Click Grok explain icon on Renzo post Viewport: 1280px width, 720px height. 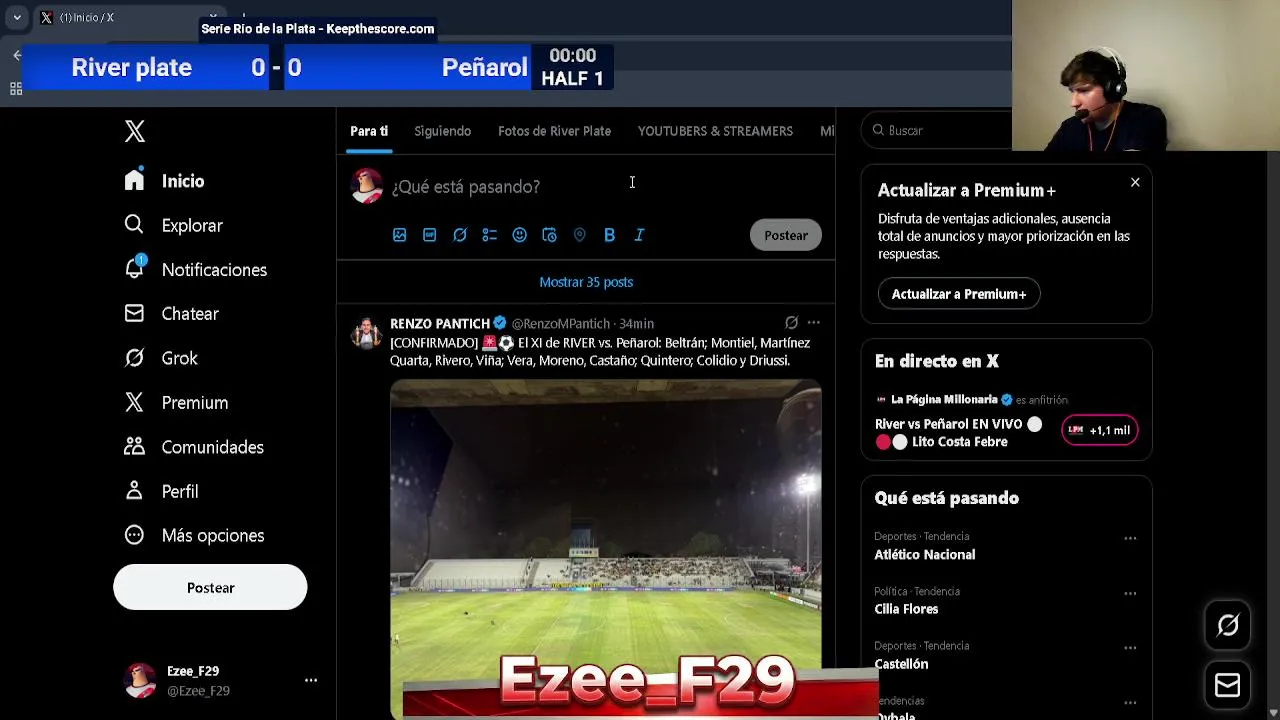[x=791, y=322]
